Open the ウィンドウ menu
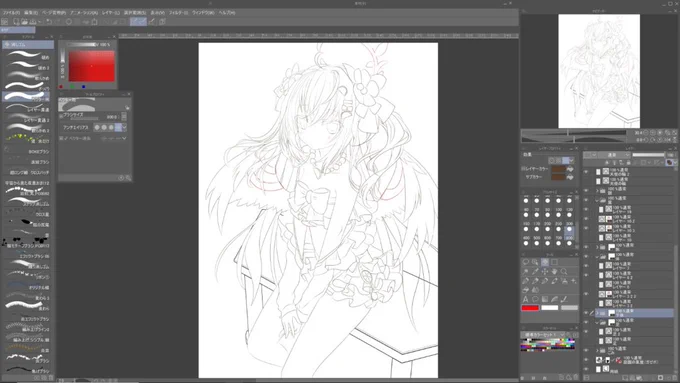This screenshot has width=680, height=383. pyautogui.click(x=203, y=13)
